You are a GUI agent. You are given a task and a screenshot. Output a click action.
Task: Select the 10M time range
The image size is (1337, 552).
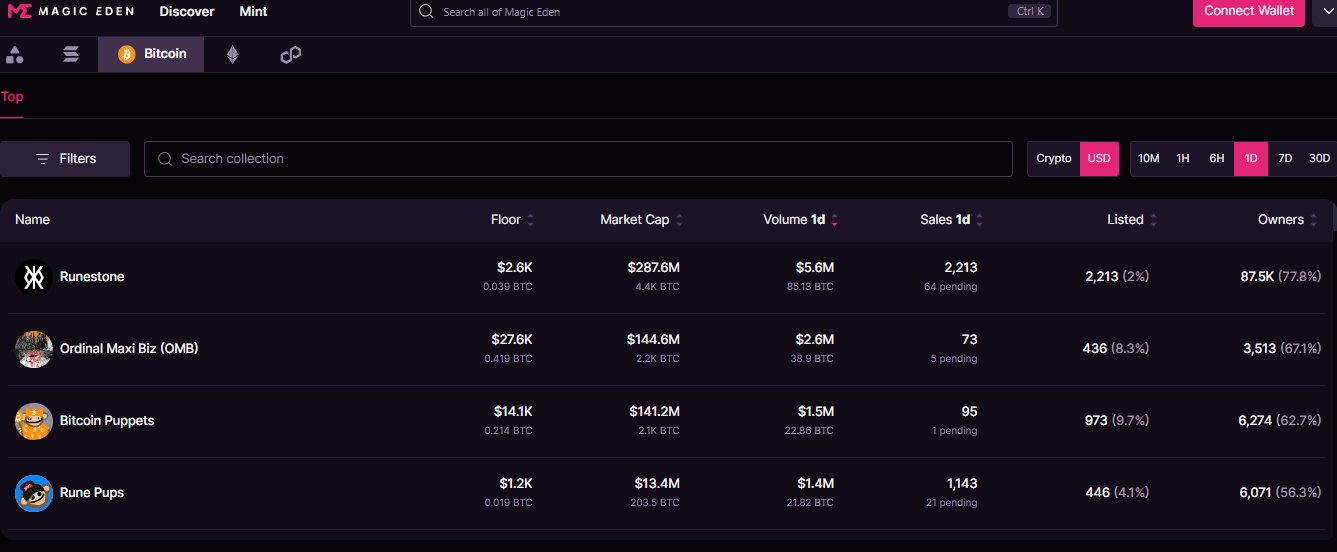point(1148,158)
